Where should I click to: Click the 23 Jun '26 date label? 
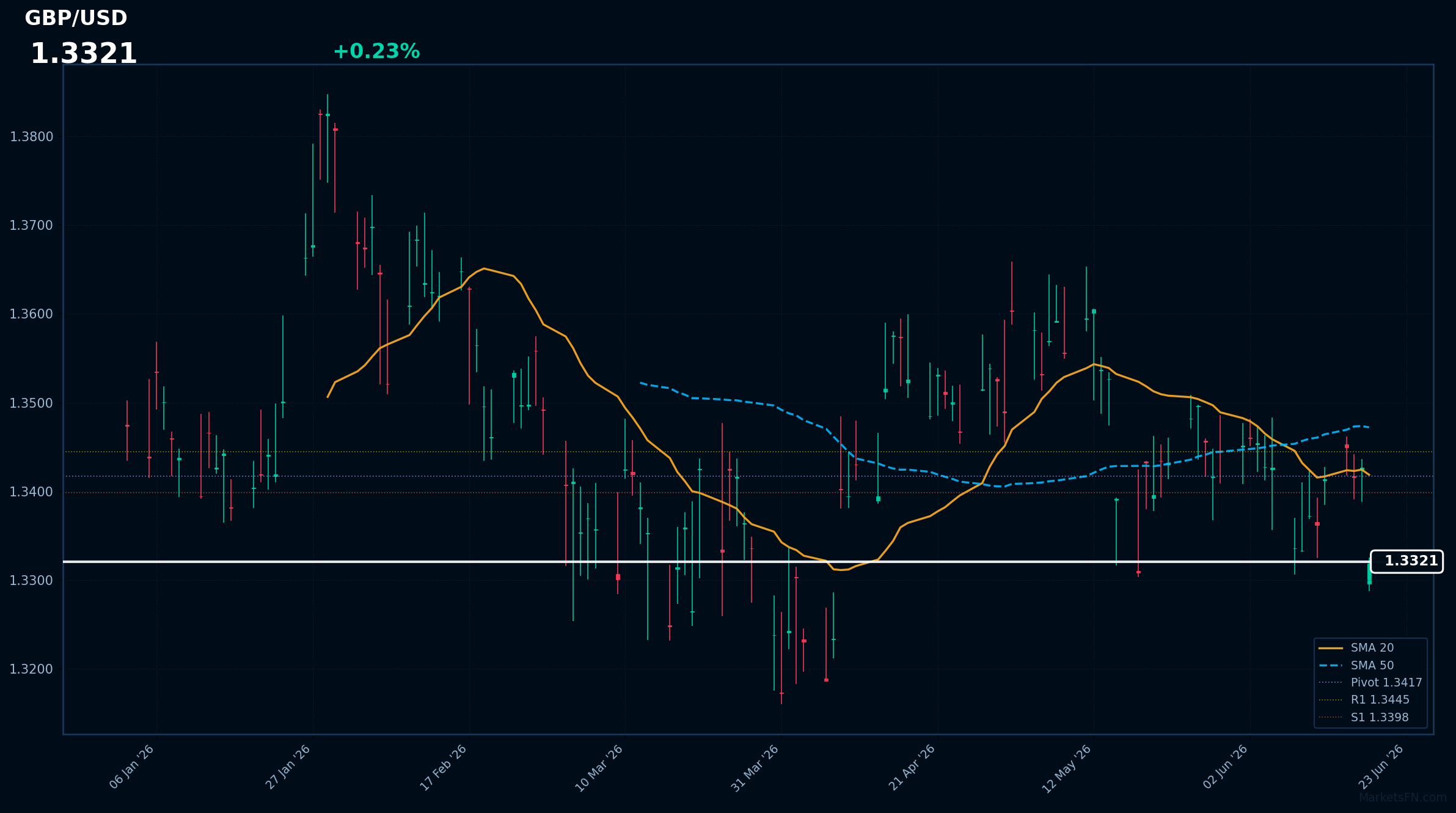point(1381,767)
